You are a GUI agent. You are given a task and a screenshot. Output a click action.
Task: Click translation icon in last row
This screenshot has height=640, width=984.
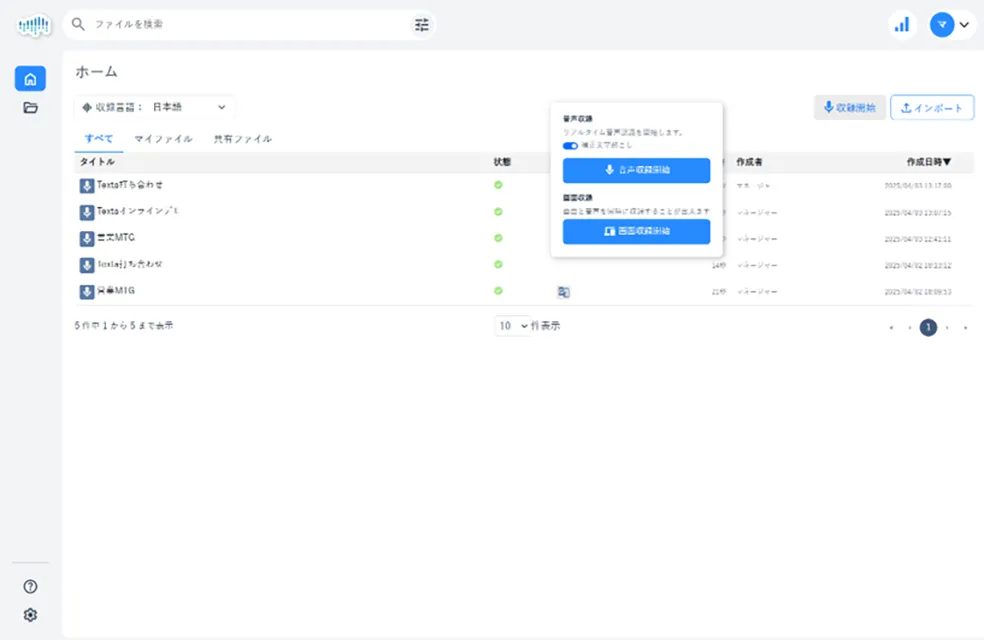click(x=564, y=292)
